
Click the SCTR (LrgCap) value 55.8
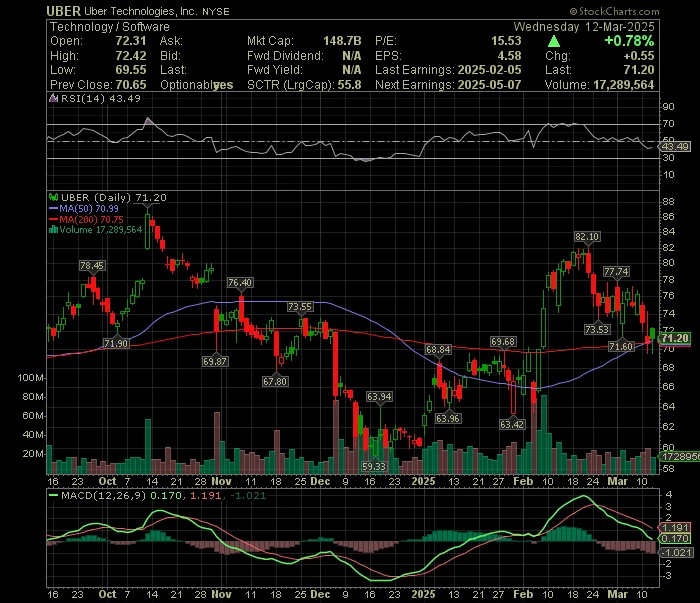point(349,85)
